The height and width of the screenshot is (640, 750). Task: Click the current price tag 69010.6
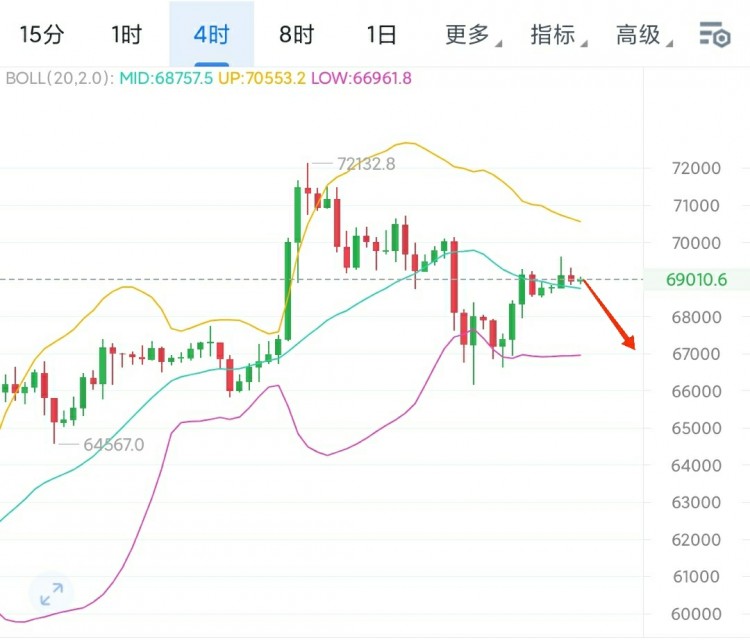[x=696, y=279]
